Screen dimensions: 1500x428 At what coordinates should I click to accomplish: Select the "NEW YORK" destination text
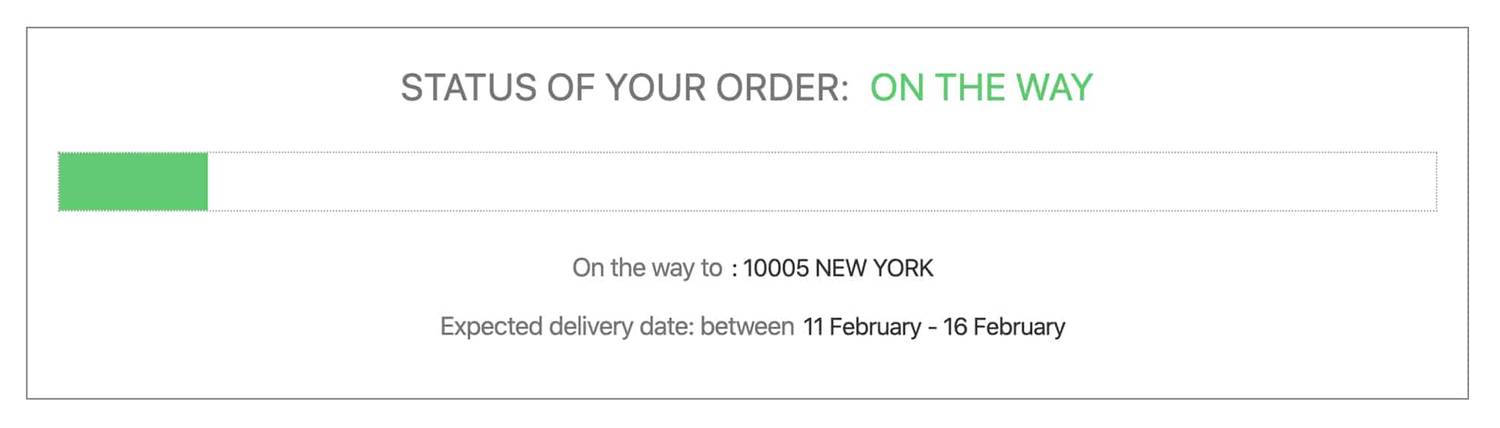click(x=874, y=268)
